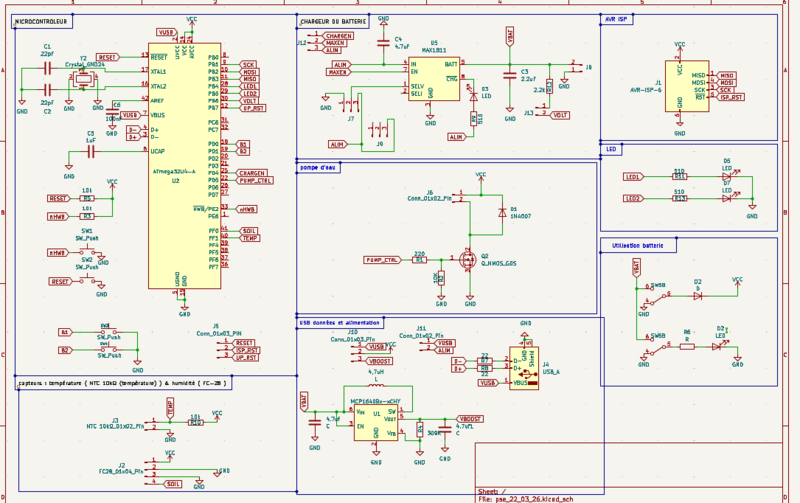The image size is (800, 503).
Task: Click the USB données et alimentation title
Action: click(x=339, y=322)
